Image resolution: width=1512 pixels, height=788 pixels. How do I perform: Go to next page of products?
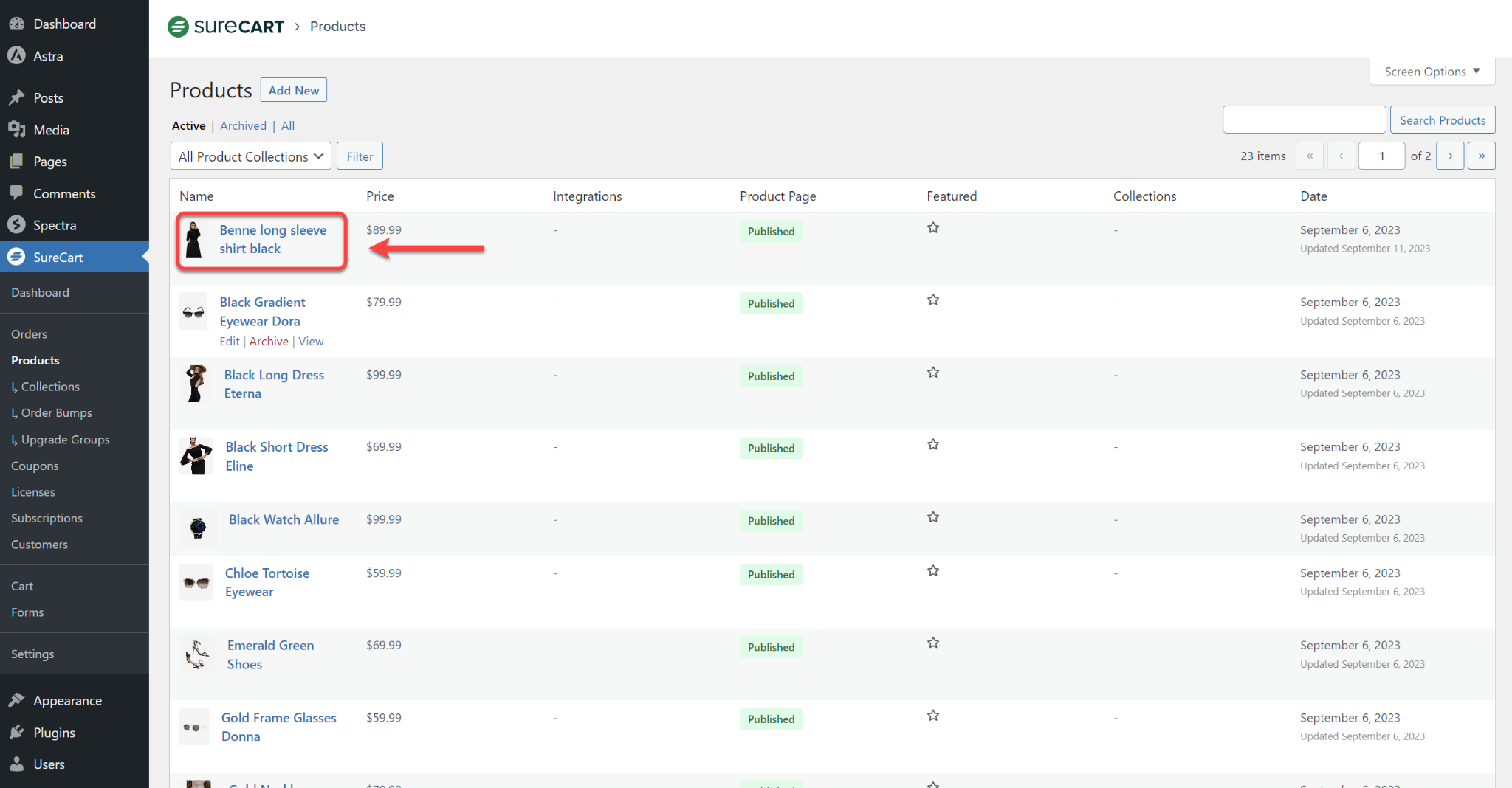coord(1450,156)
